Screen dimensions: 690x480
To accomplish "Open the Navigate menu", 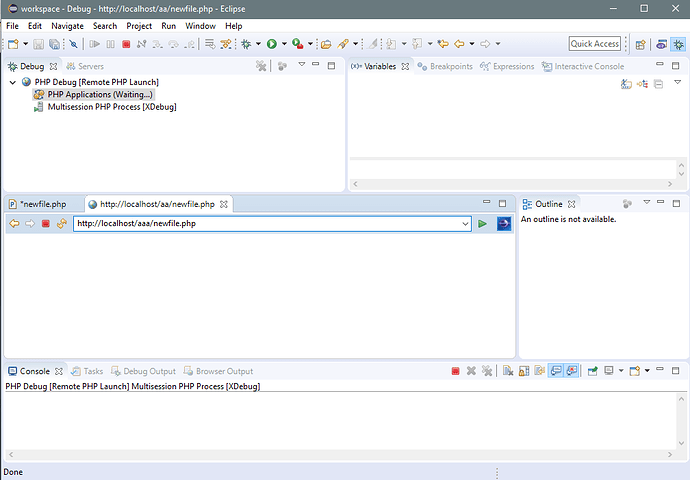I will click(67, 25).
